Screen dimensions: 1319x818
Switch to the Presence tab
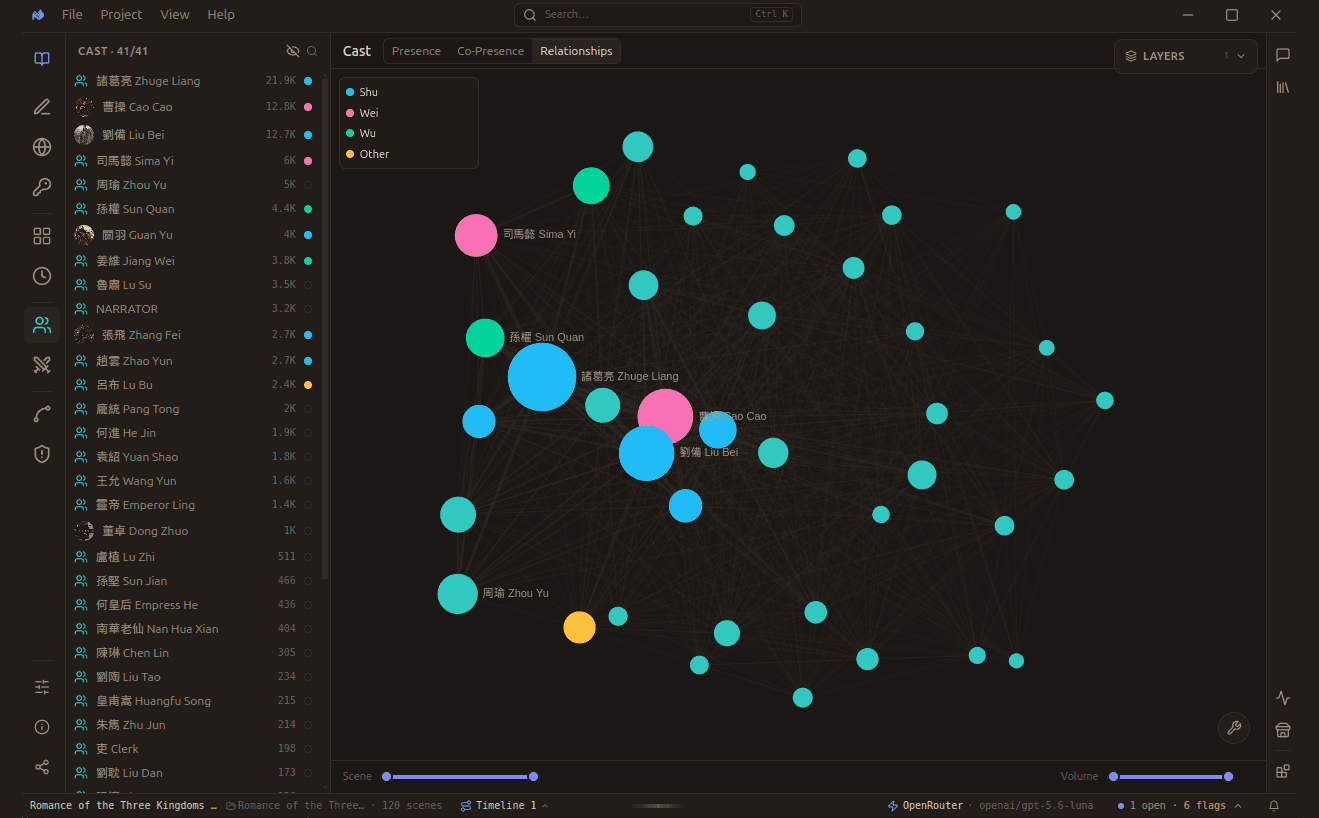pyautogui.click(x=416, y=51)
